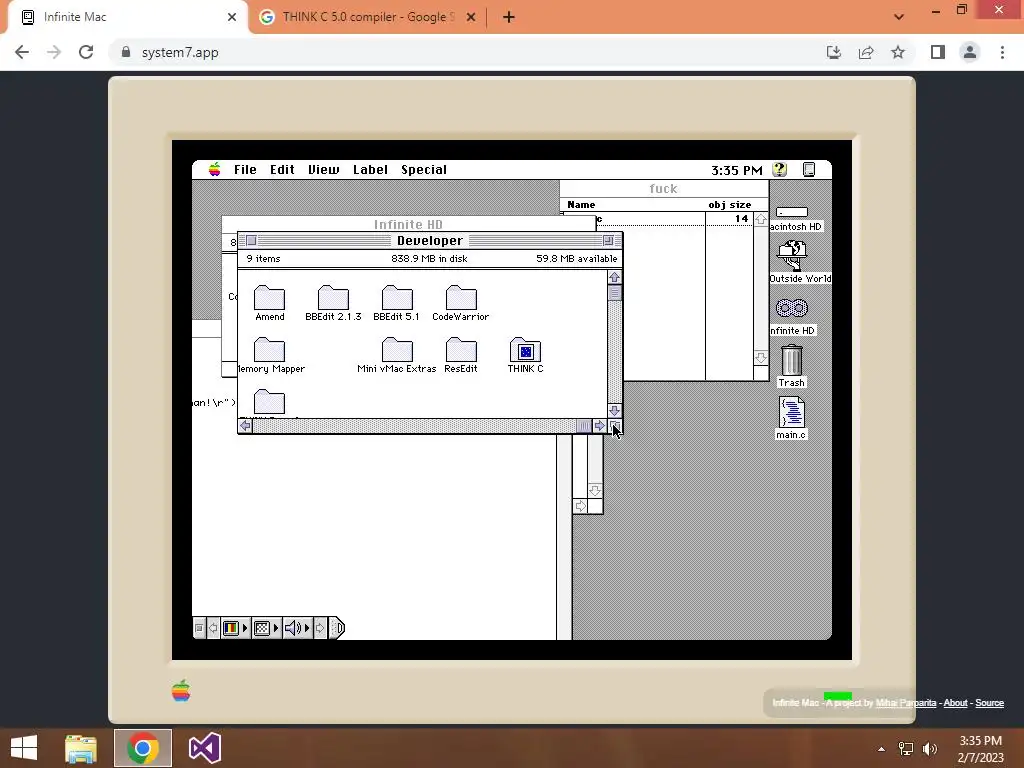This screenshot has height=768, width=1024.
Task: Bookmark this page with the star icon
Action: point(898,52)
